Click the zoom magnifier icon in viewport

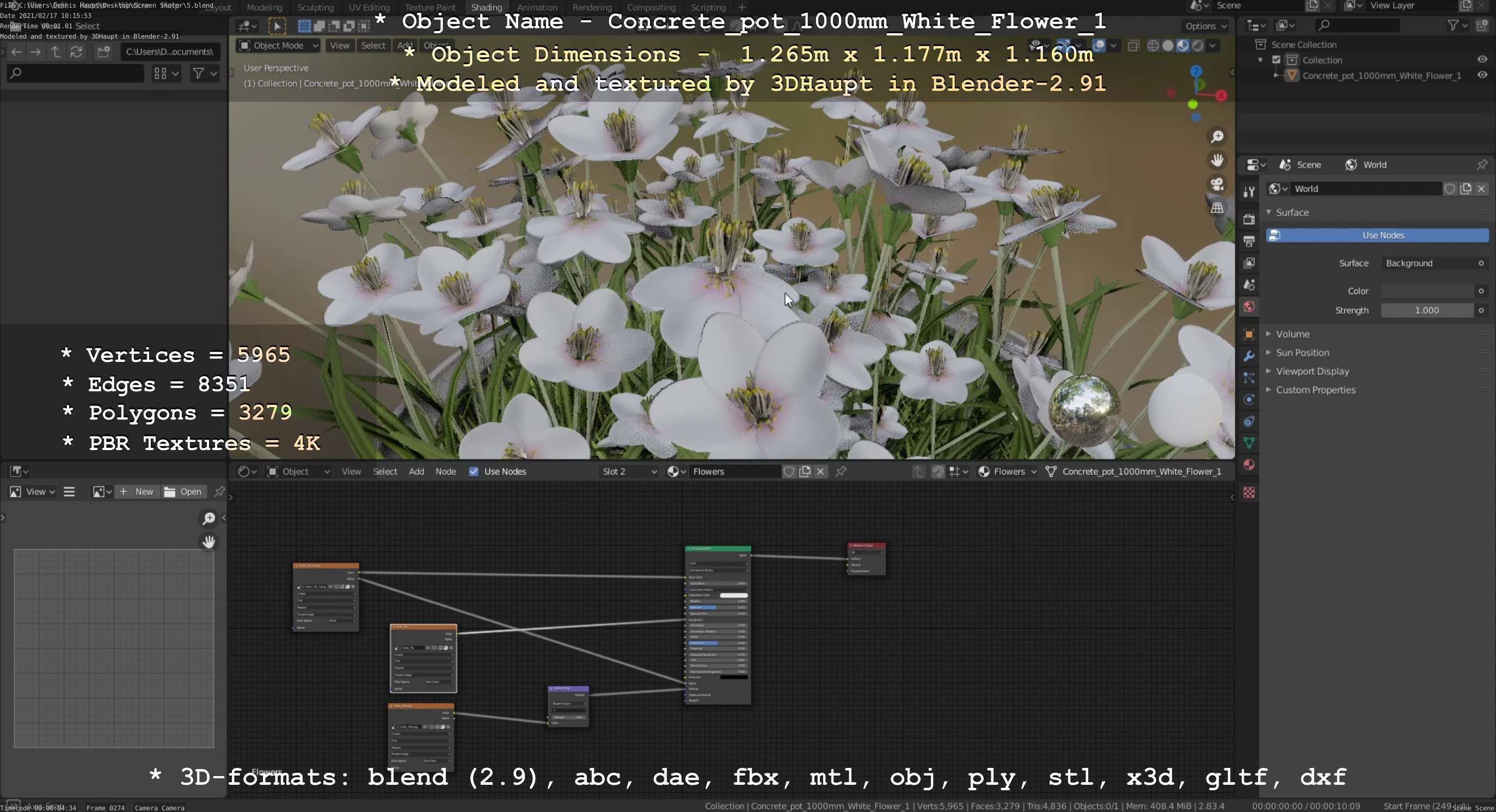(x=1217, y=137)
